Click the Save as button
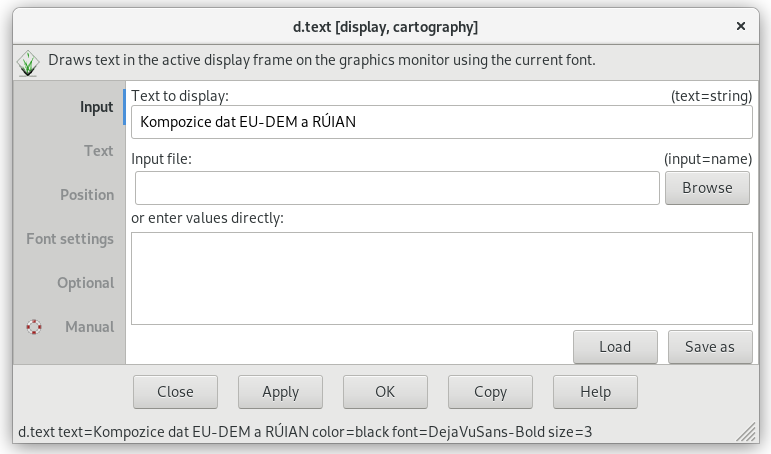Screen dimensions: 771x454 pyautogui.click(x=710, y=347)
